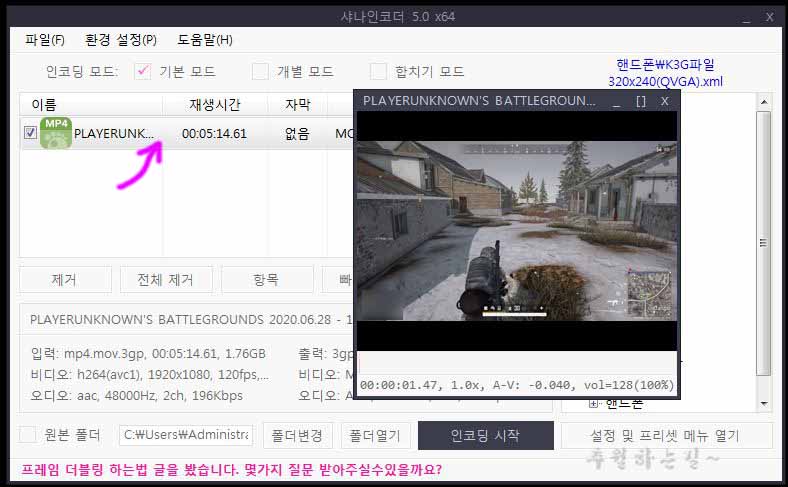788x487 pixels.
Task: Click the output folder path field
Action: (186, 435)
